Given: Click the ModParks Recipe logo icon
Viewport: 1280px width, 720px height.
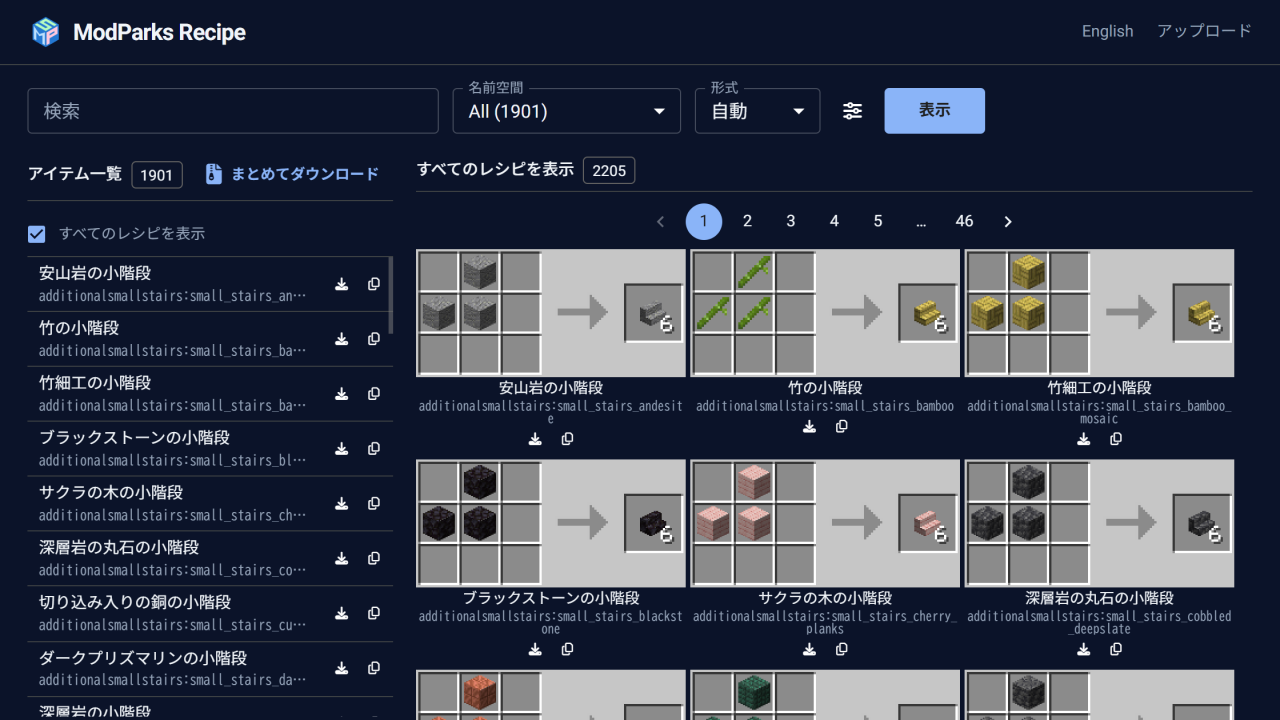Looking at the screenshot, I should (46, 32).
